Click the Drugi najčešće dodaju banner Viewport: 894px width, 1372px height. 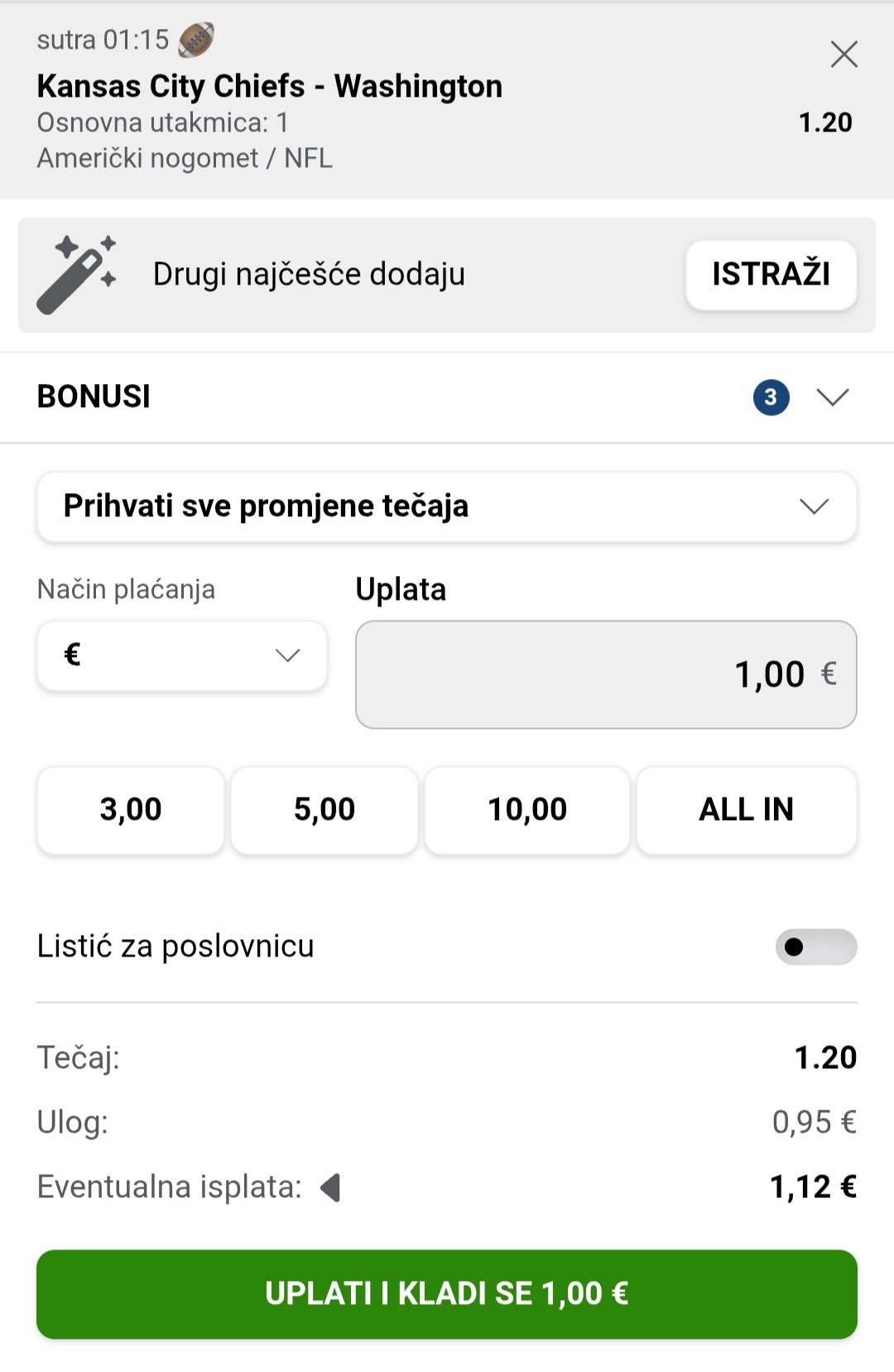[x=309, y=275]
